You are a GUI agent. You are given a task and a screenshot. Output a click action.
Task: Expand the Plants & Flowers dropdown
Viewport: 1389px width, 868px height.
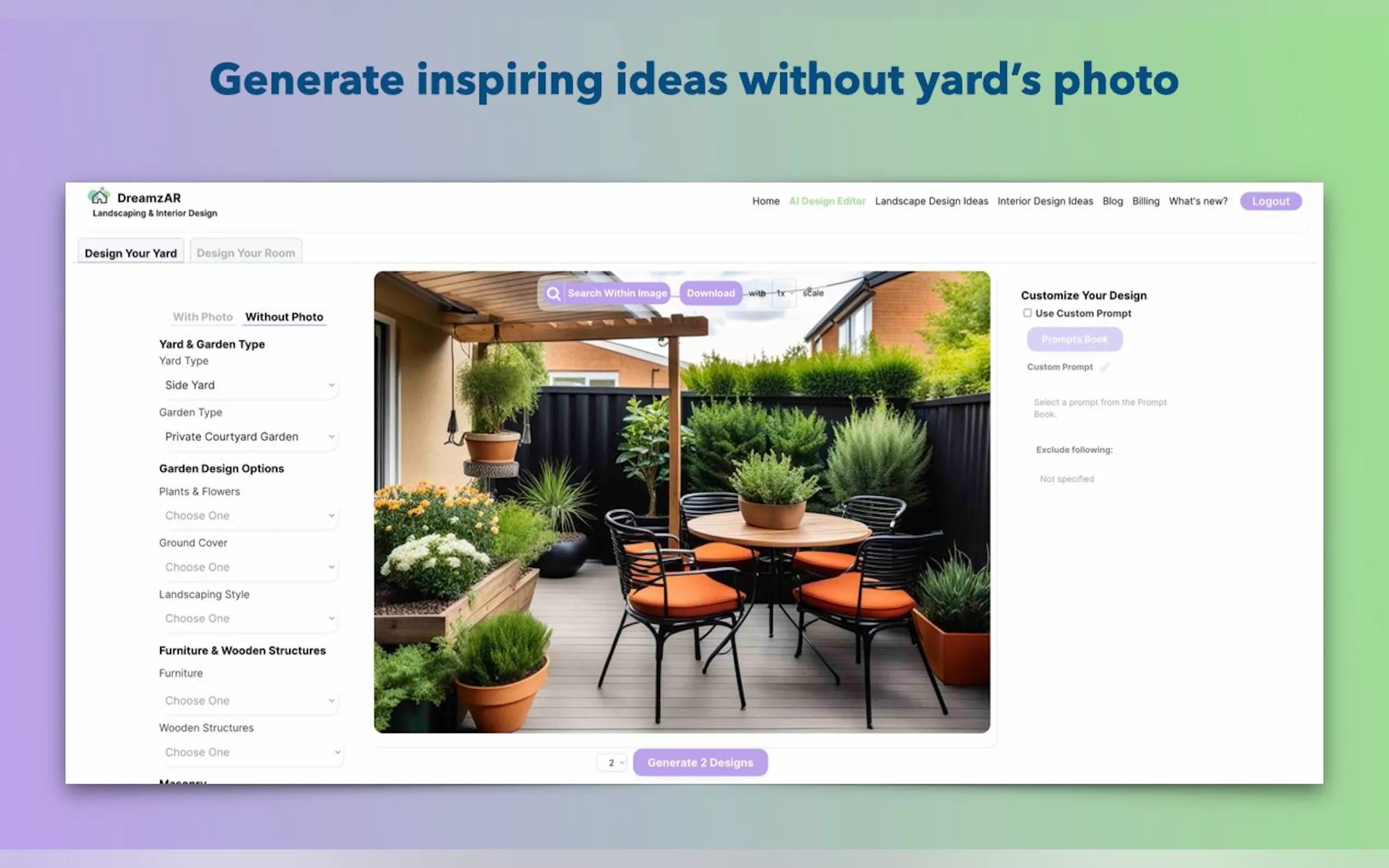coord(248,515)
